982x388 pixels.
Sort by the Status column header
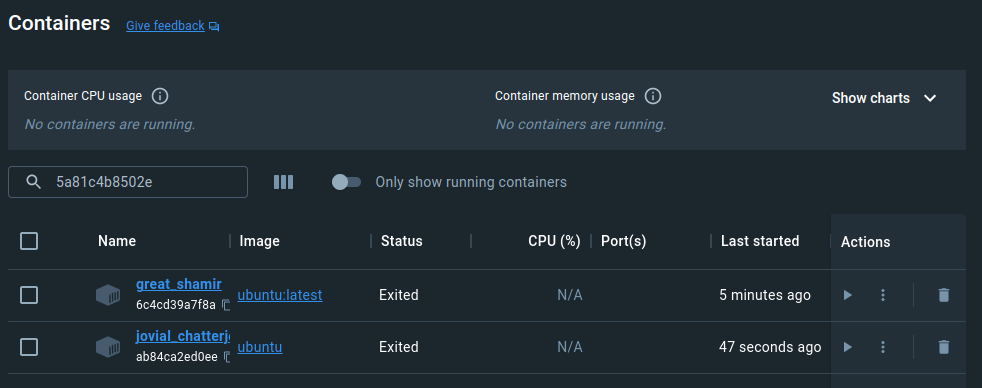click(x=401, y=241)
